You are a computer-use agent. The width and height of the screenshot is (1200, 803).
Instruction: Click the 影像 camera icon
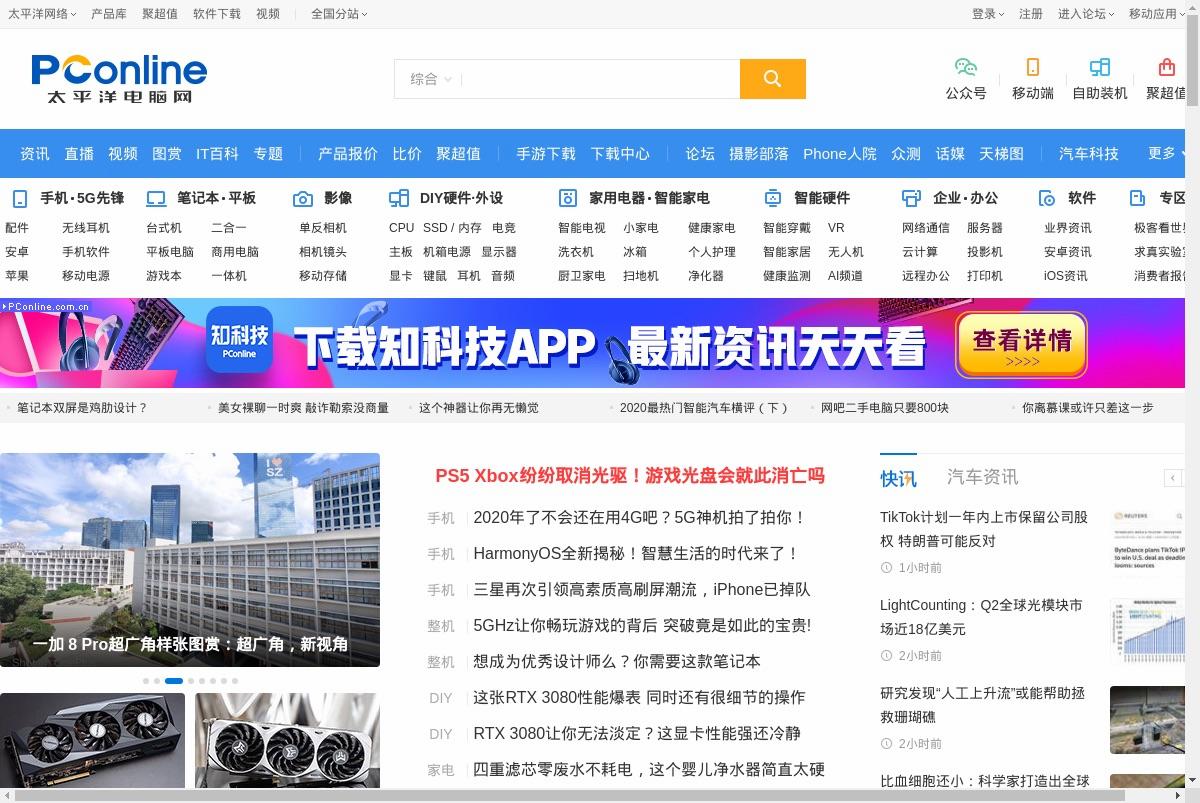pyautogui.click(x=303, y=198)
